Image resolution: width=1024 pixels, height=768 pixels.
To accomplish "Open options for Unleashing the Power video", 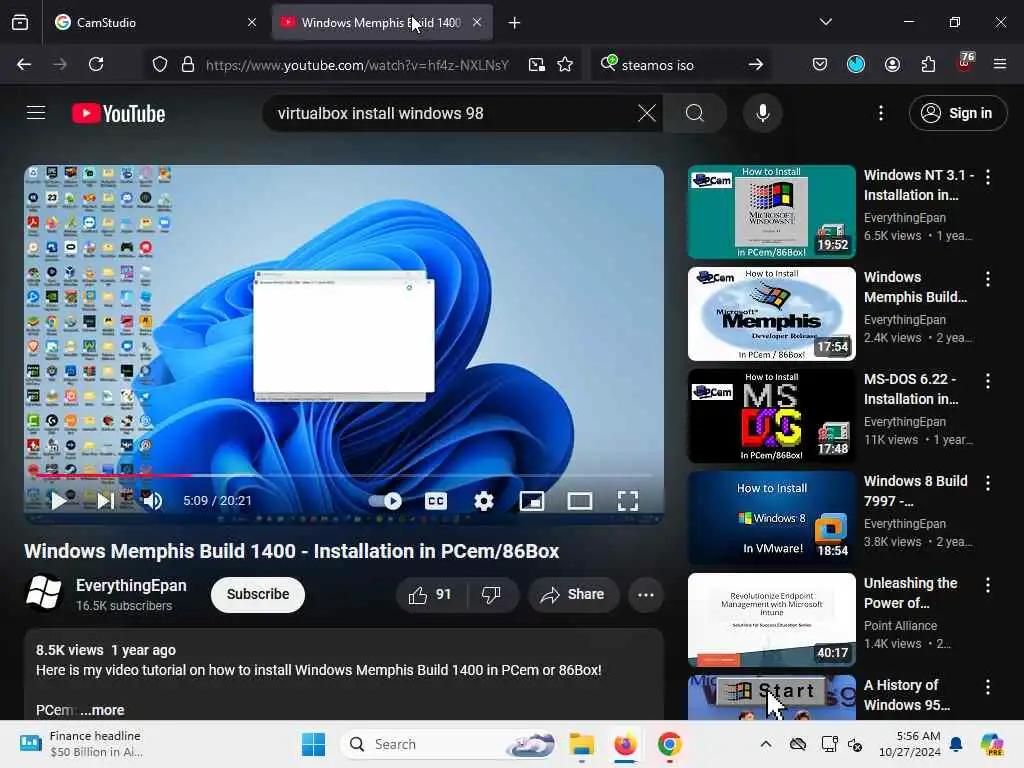I will (x=988, y=585).
